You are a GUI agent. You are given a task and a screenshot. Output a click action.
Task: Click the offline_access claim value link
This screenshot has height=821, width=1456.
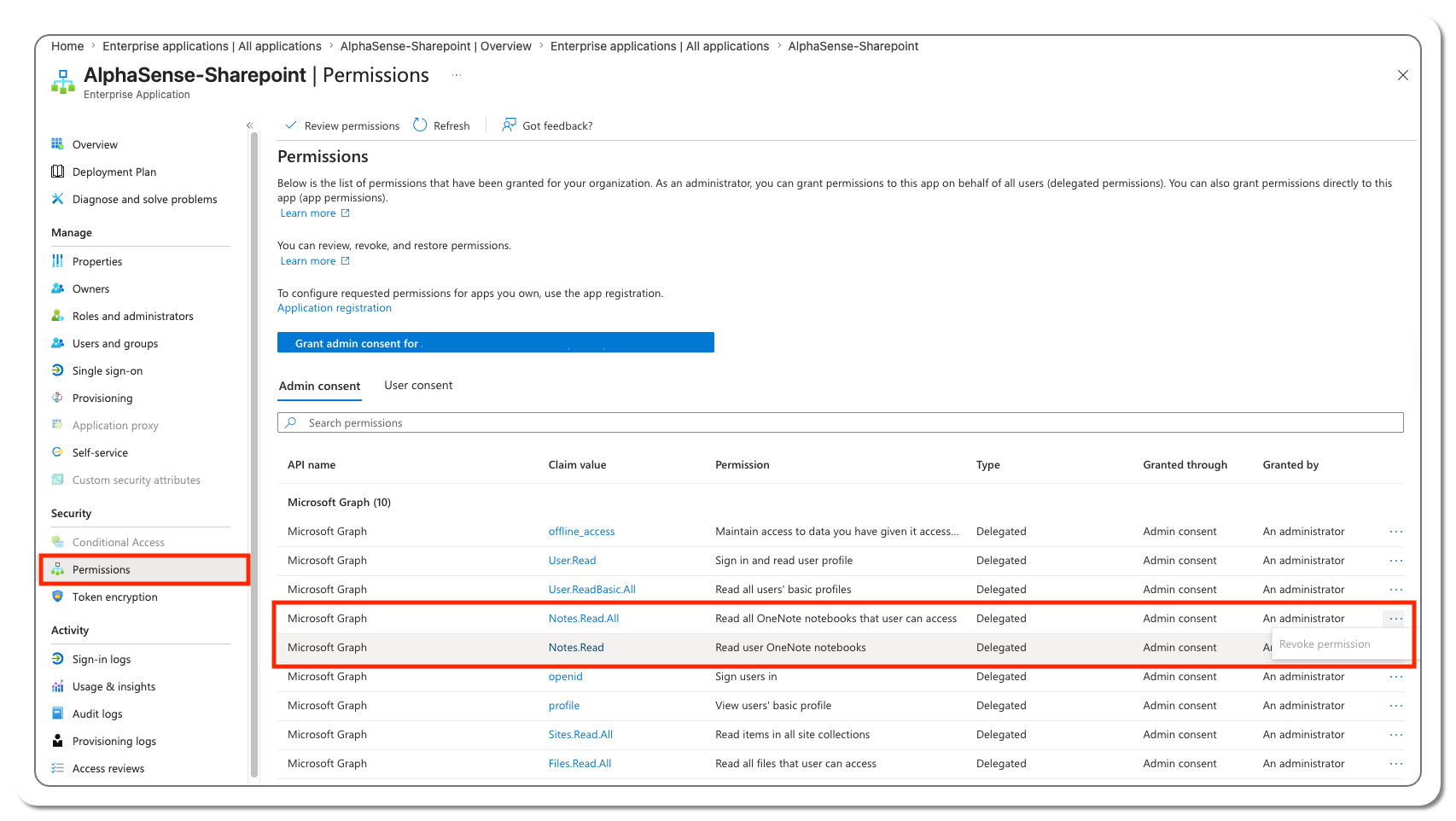tap(581, 532)
